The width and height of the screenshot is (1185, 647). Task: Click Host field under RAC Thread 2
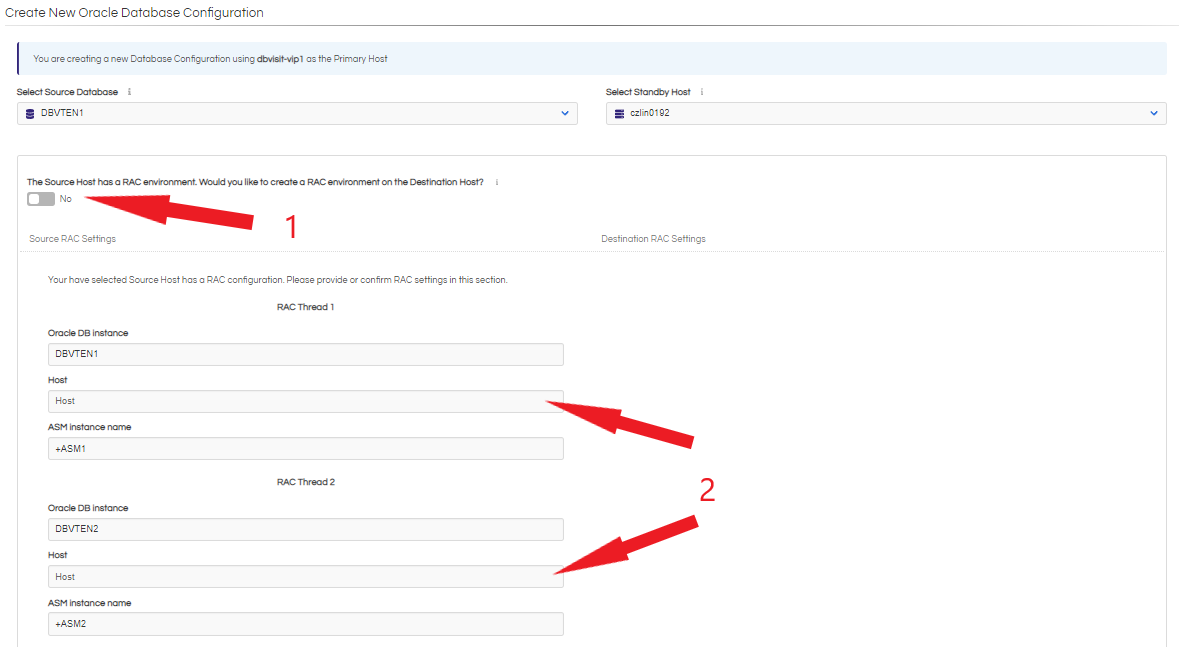[305, 577]
